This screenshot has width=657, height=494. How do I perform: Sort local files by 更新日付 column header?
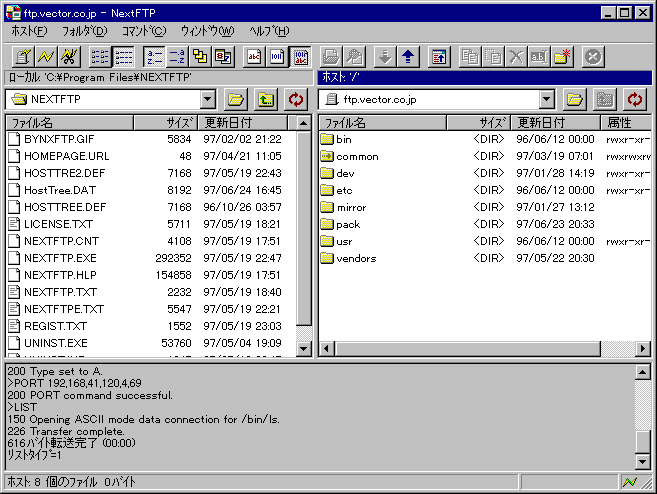(x=243, y=123)
